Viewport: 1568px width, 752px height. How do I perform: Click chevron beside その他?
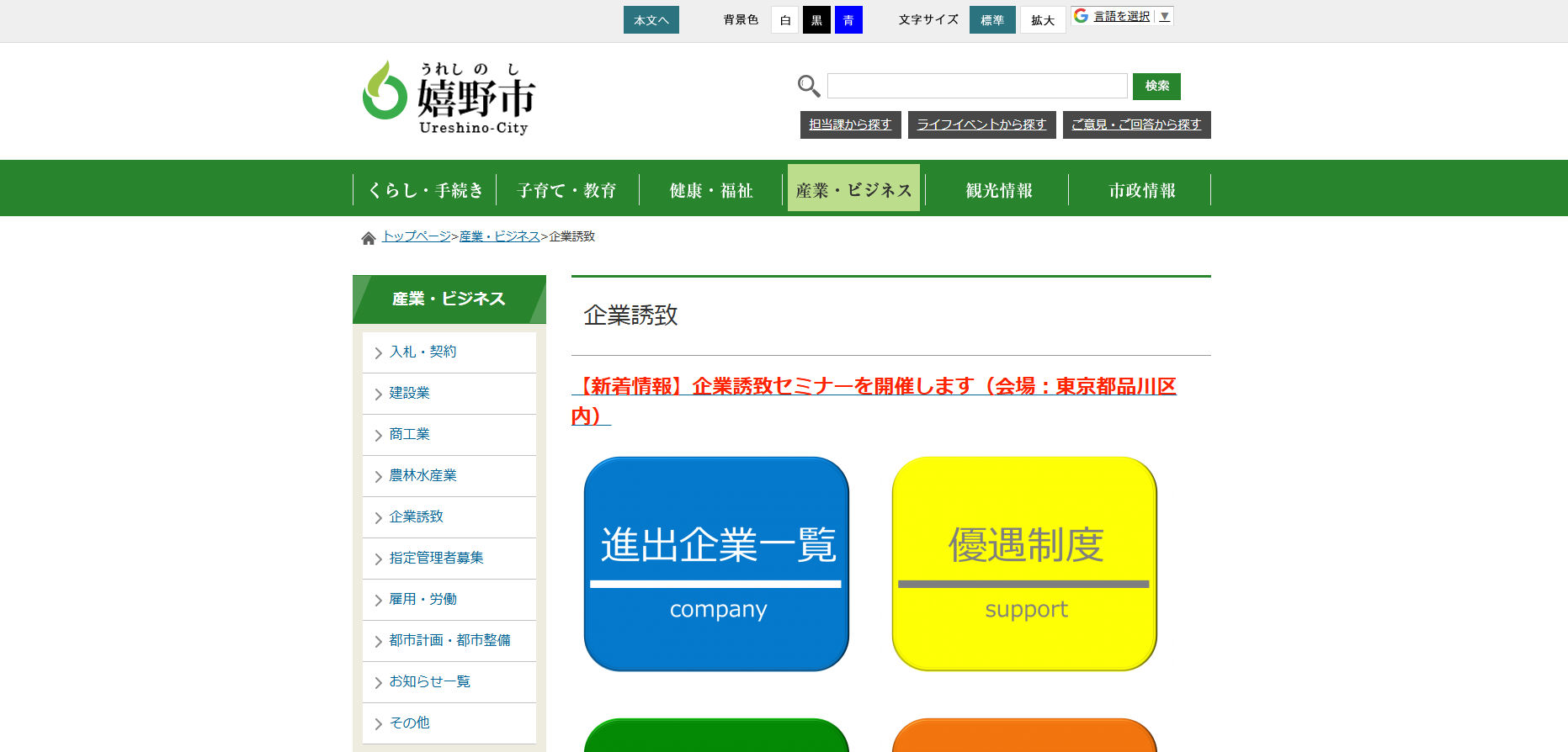(x=379, y=724)
